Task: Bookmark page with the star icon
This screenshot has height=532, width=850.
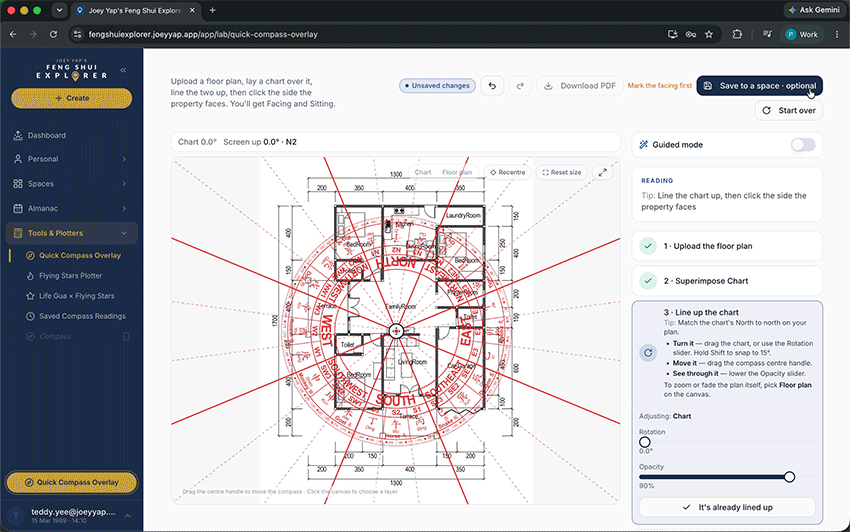Action: 709,34
